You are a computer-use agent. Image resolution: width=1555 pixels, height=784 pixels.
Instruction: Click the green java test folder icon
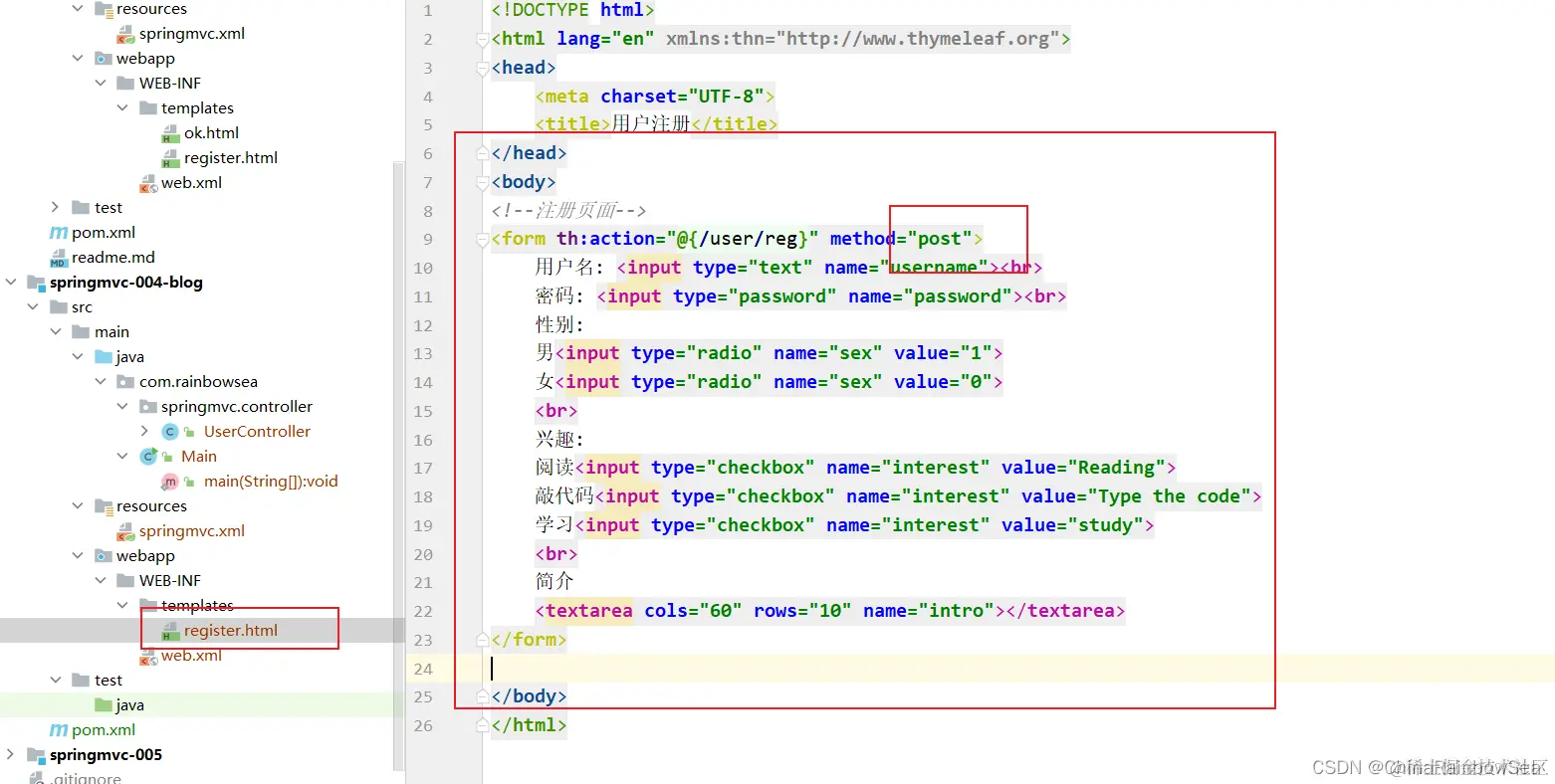point(104,705)
